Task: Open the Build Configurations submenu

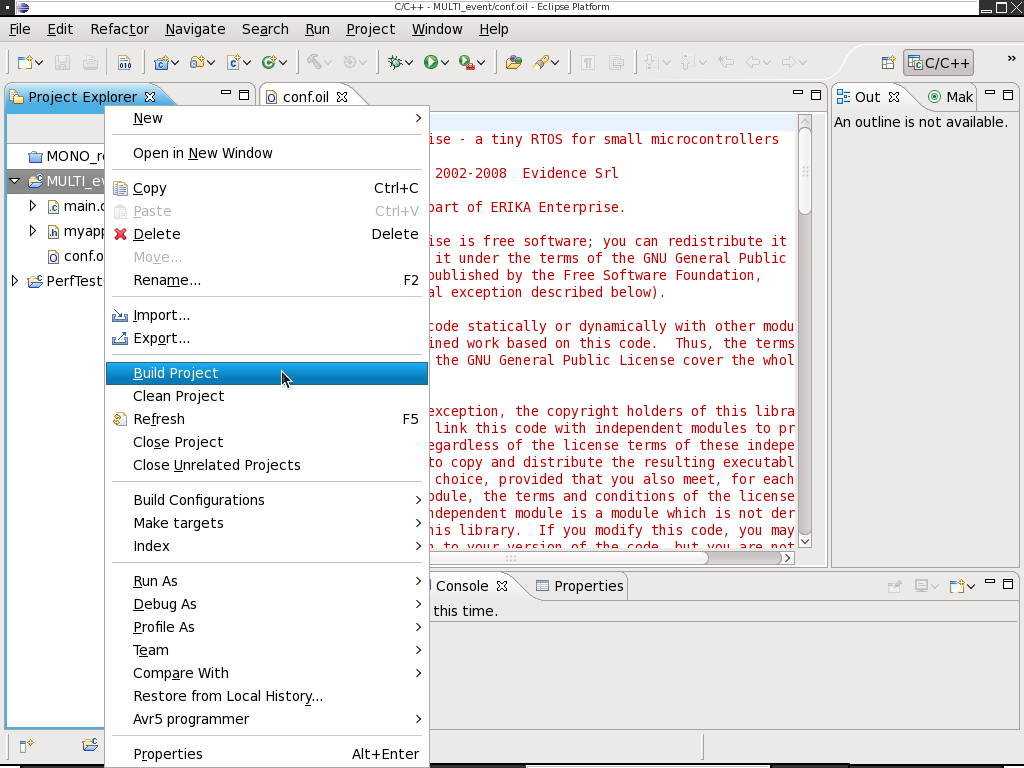Action: 266,500
